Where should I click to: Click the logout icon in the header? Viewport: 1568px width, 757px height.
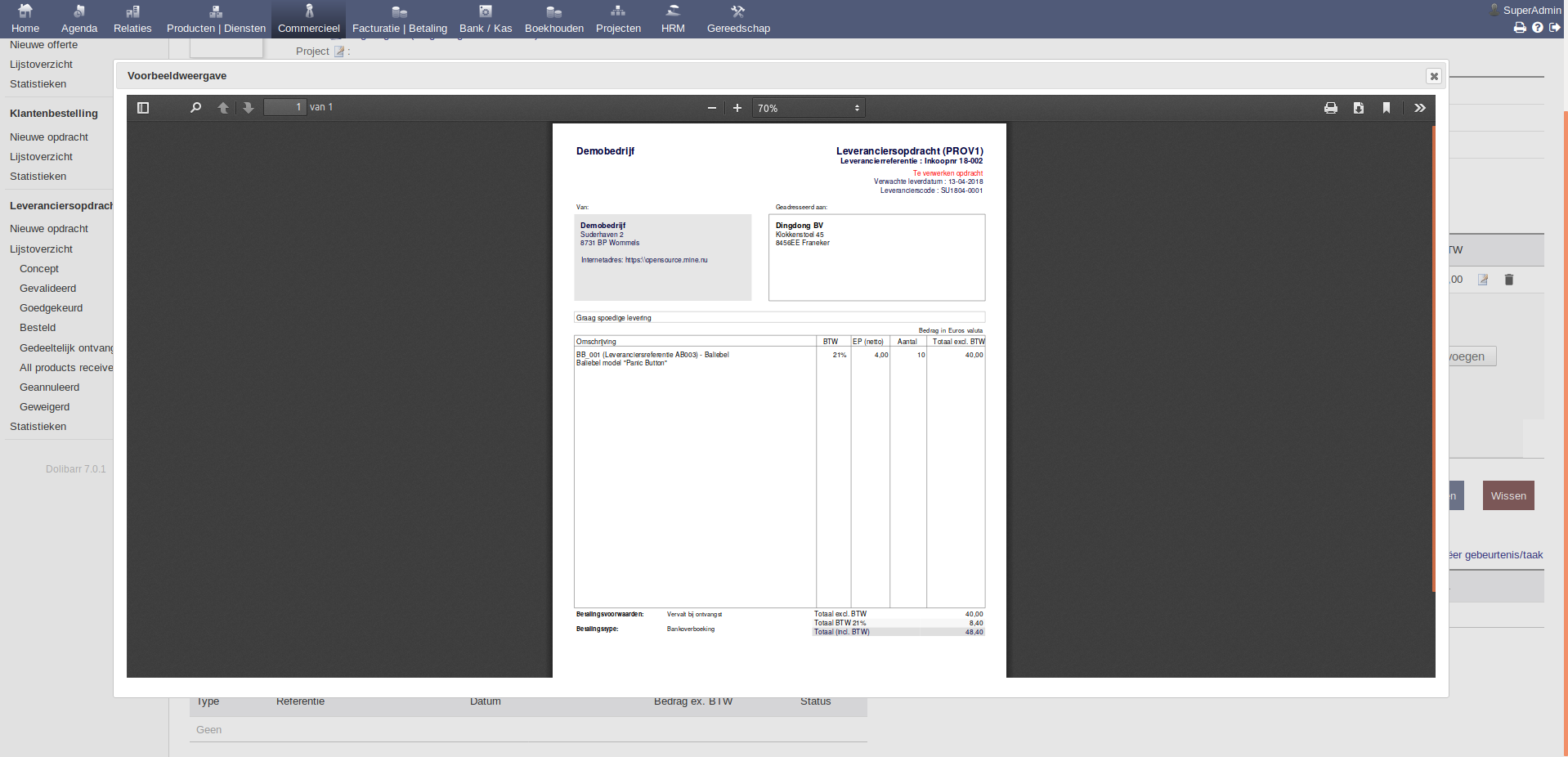1554,28
